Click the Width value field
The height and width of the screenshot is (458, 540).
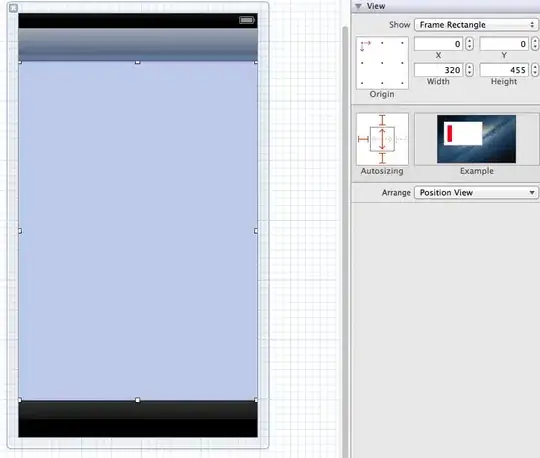point(439,70)
